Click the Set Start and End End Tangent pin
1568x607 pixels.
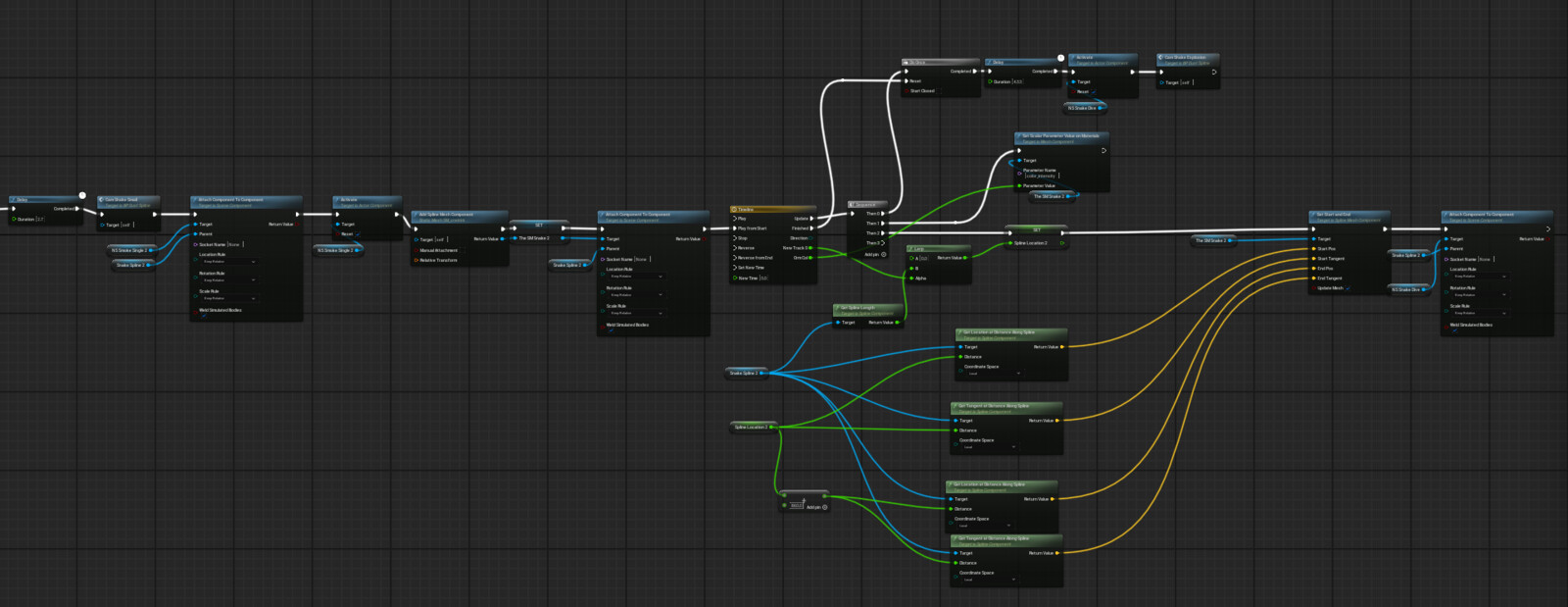1314,278
